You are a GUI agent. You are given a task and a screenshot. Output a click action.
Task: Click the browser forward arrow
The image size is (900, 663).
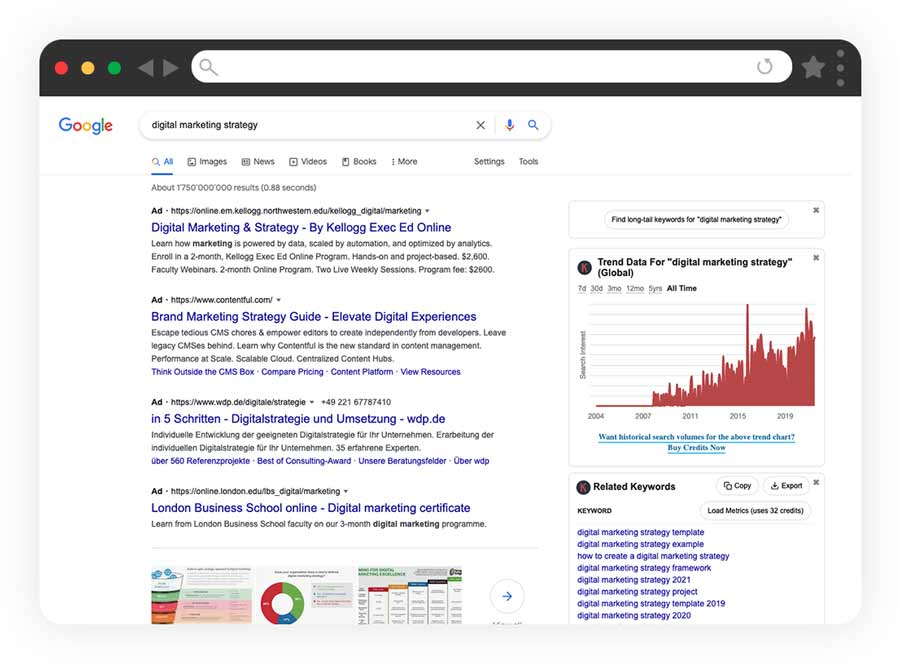(x=171, y=68)
